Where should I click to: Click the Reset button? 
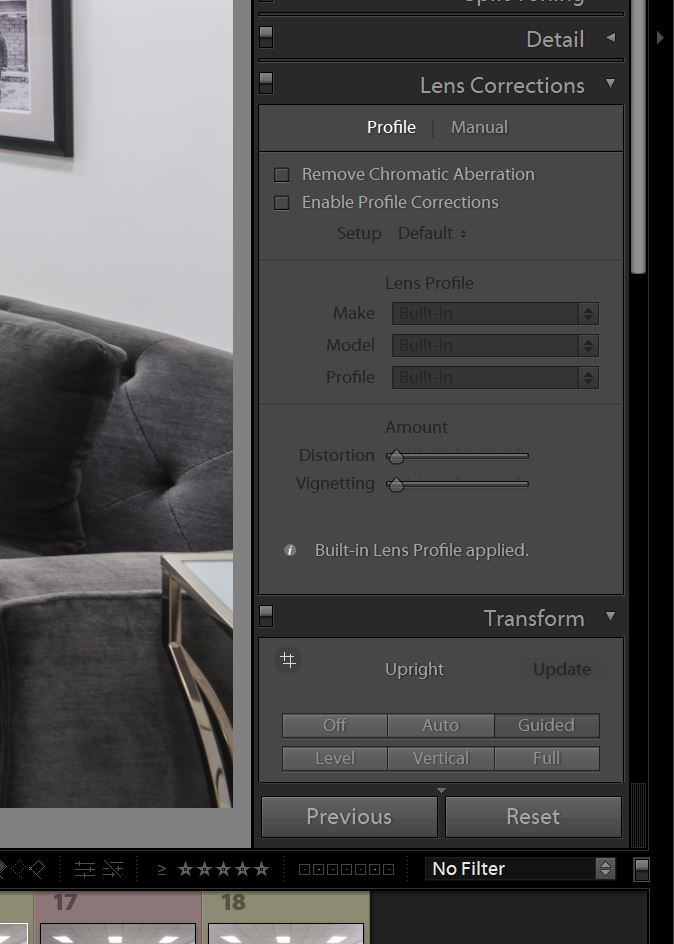(x=533, y=816)
